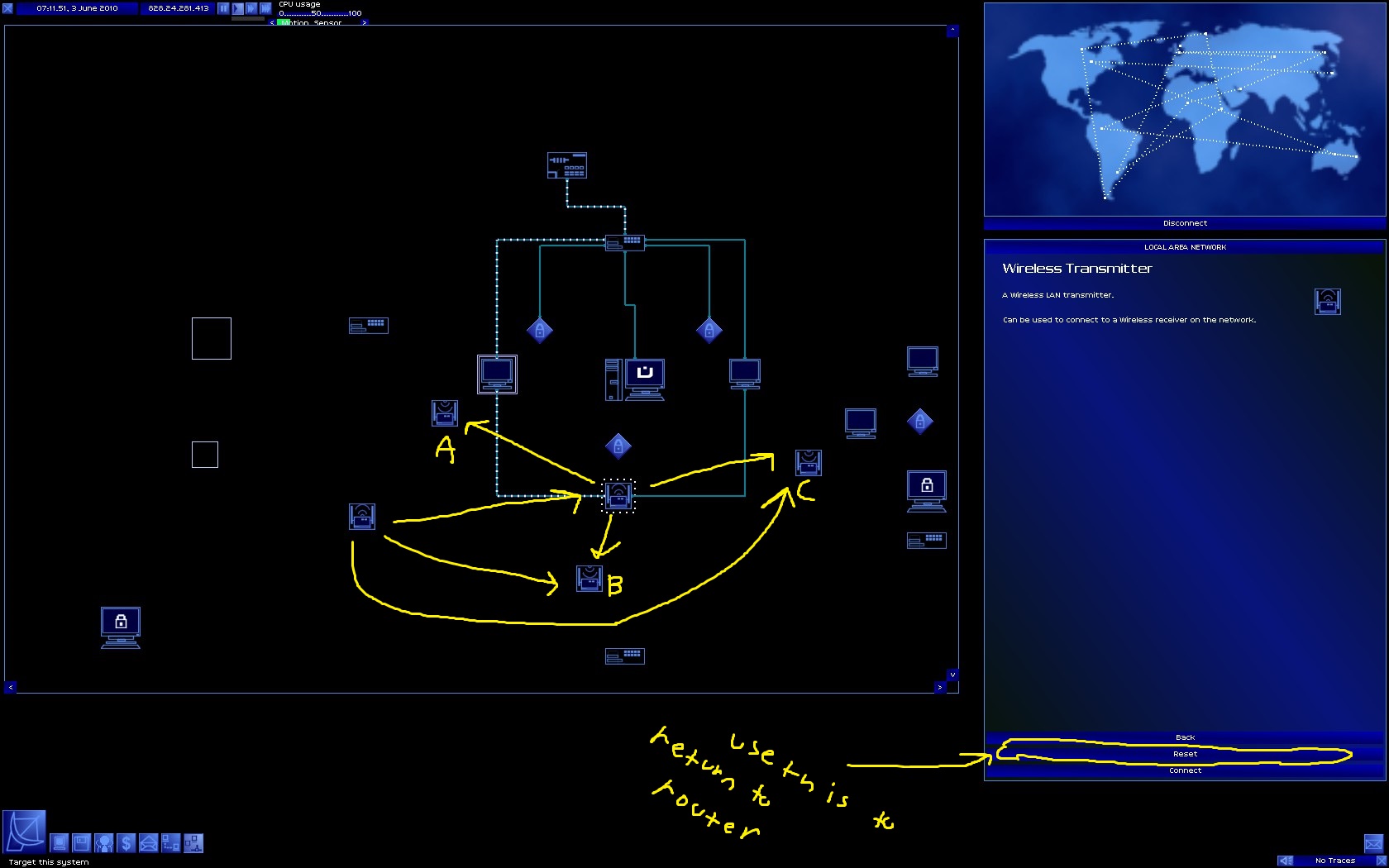Open the gateway hardware icon
This screenshot has width=1389, height=868.
[x=60, y=842]
